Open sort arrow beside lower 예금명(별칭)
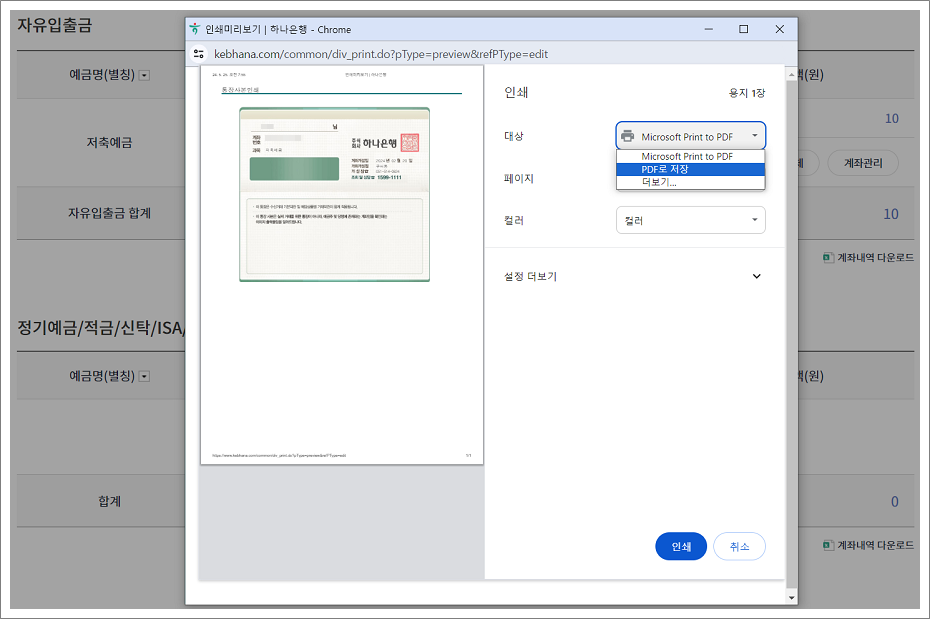The height and width of the screenshot is (619, 930). click(144, 376)
